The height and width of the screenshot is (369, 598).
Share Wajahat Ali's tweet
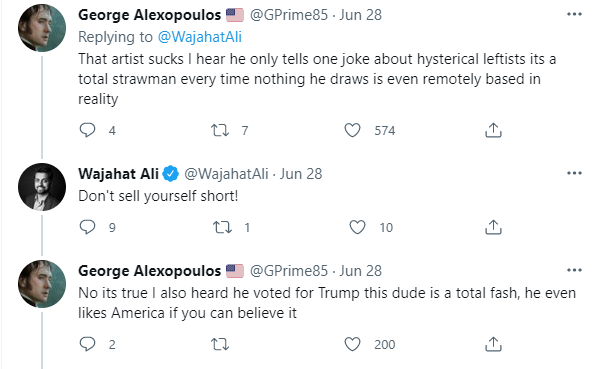[493, 227]
